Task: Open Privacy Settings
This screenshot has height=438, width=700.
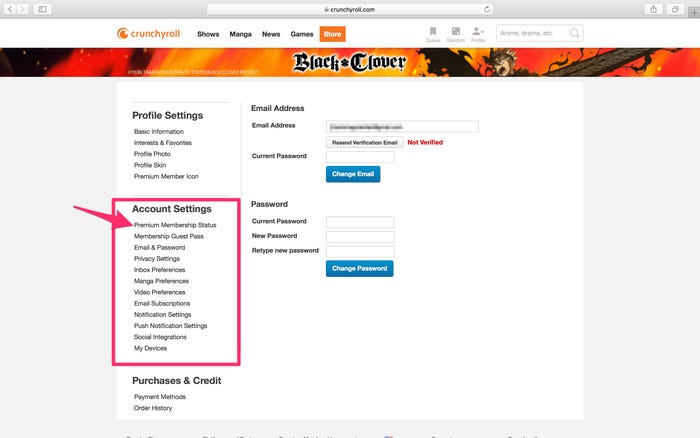Action: pyautogui.click(x=157, y=258)
